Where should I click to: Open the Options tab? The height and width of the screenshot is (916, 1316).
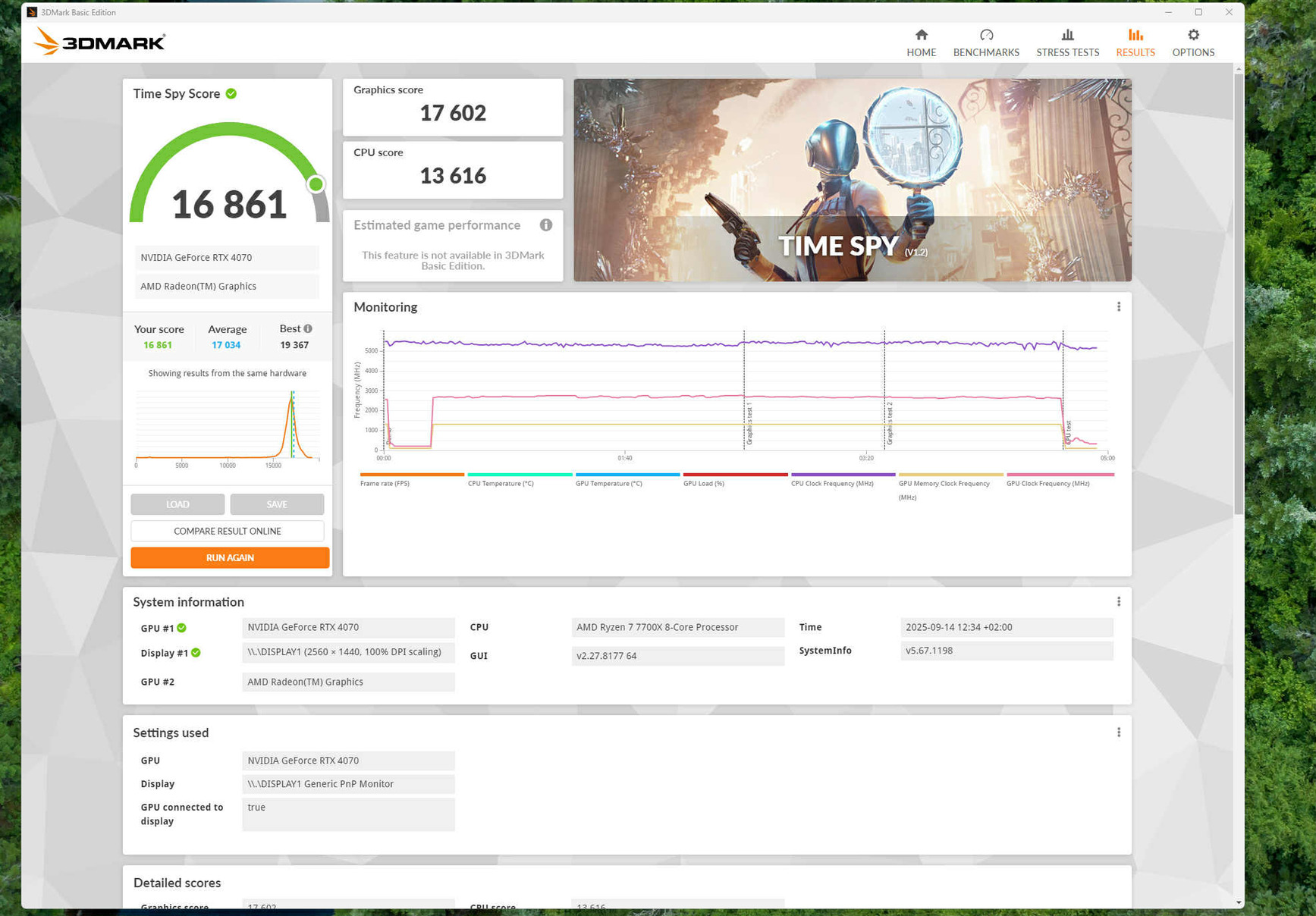tap(1193, 42)
